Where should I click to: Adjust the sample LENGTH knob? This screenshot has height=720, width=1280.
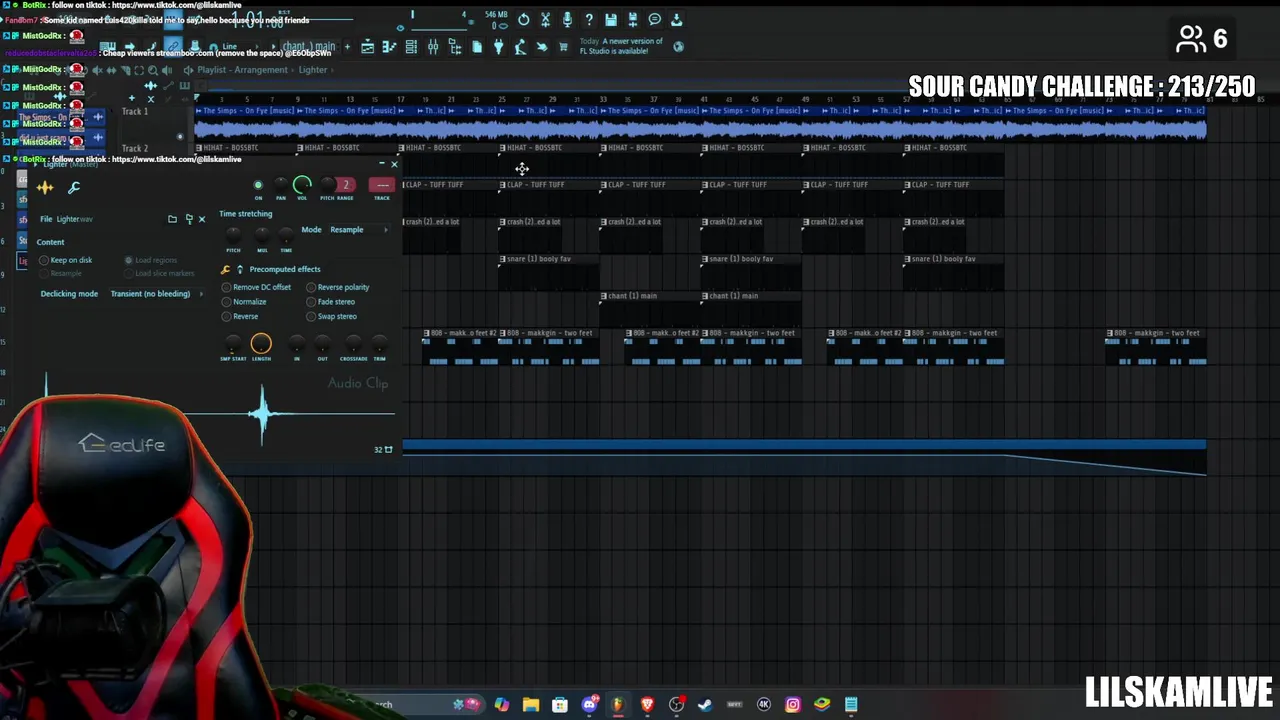coord(261,344)
